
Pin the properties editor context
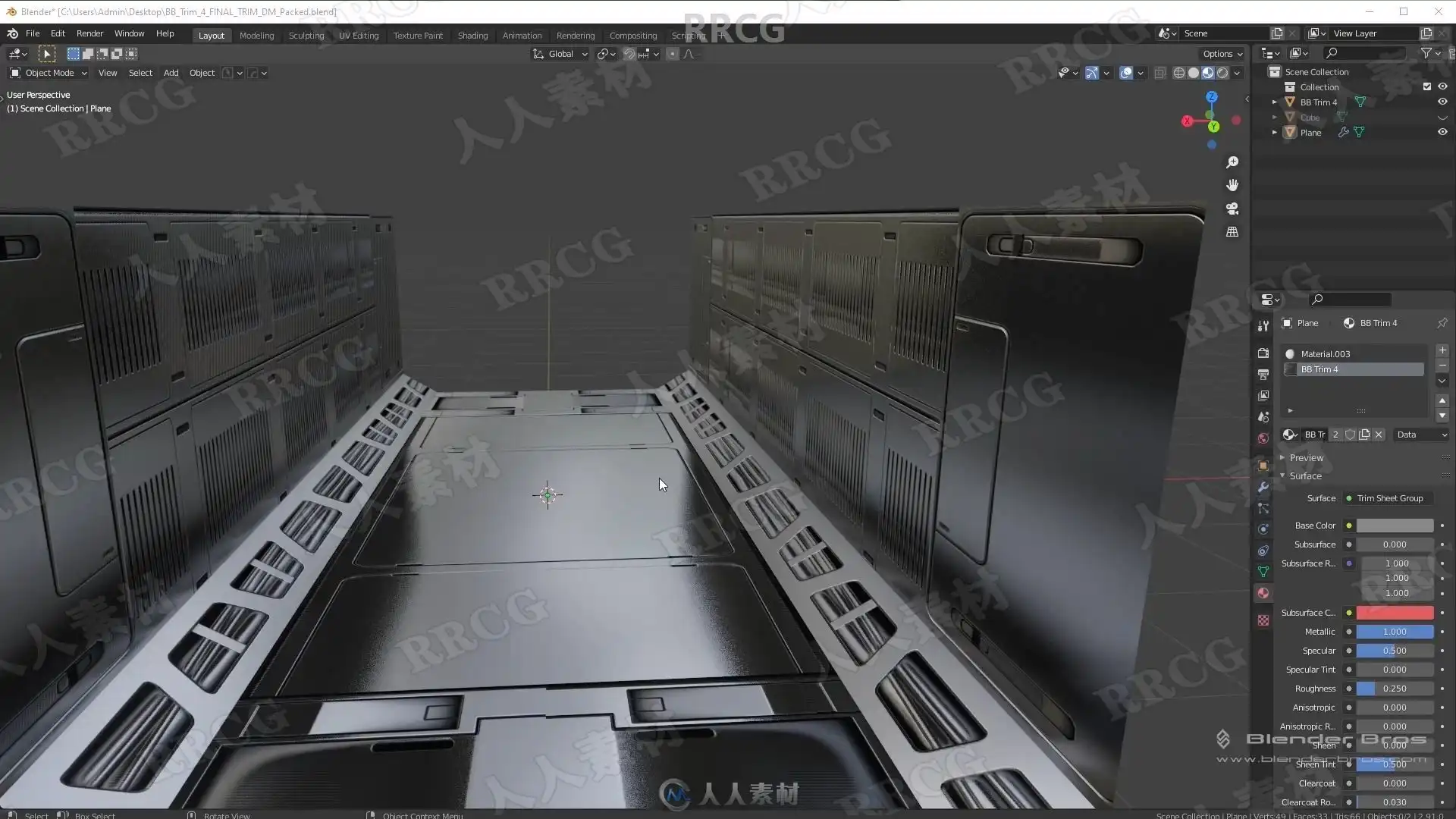click(x=1442, y=323)
